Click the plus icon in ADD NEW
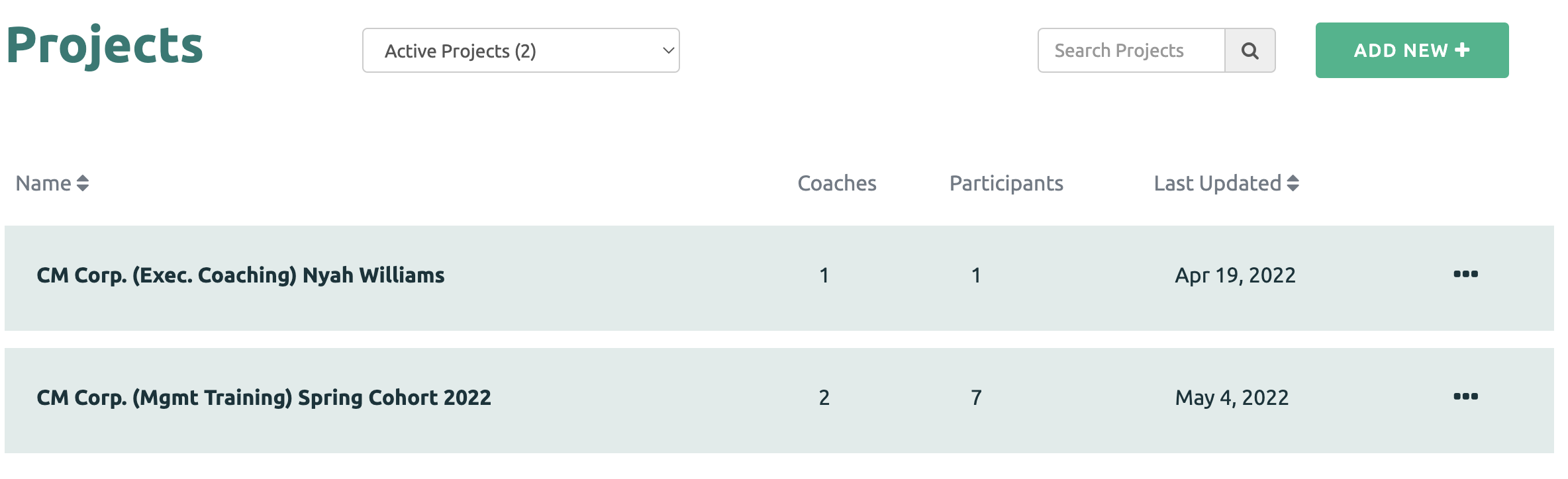Screen dimensions: 1568x479 pos(1463,50)
